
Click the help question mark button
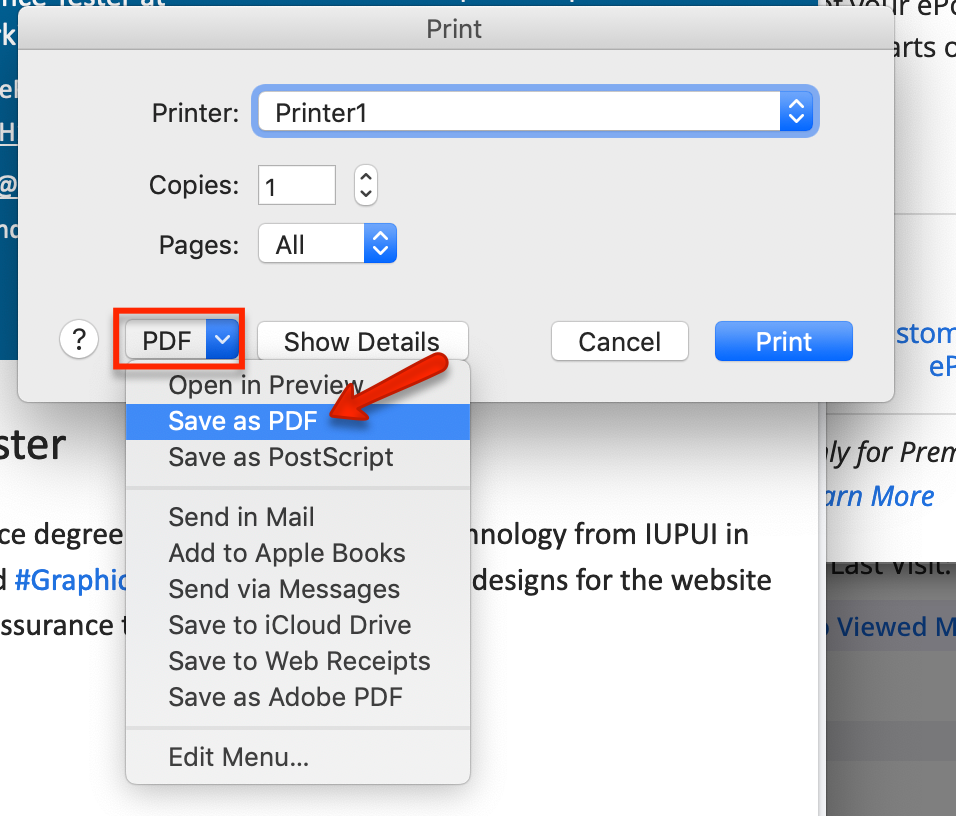coord(79,340)
